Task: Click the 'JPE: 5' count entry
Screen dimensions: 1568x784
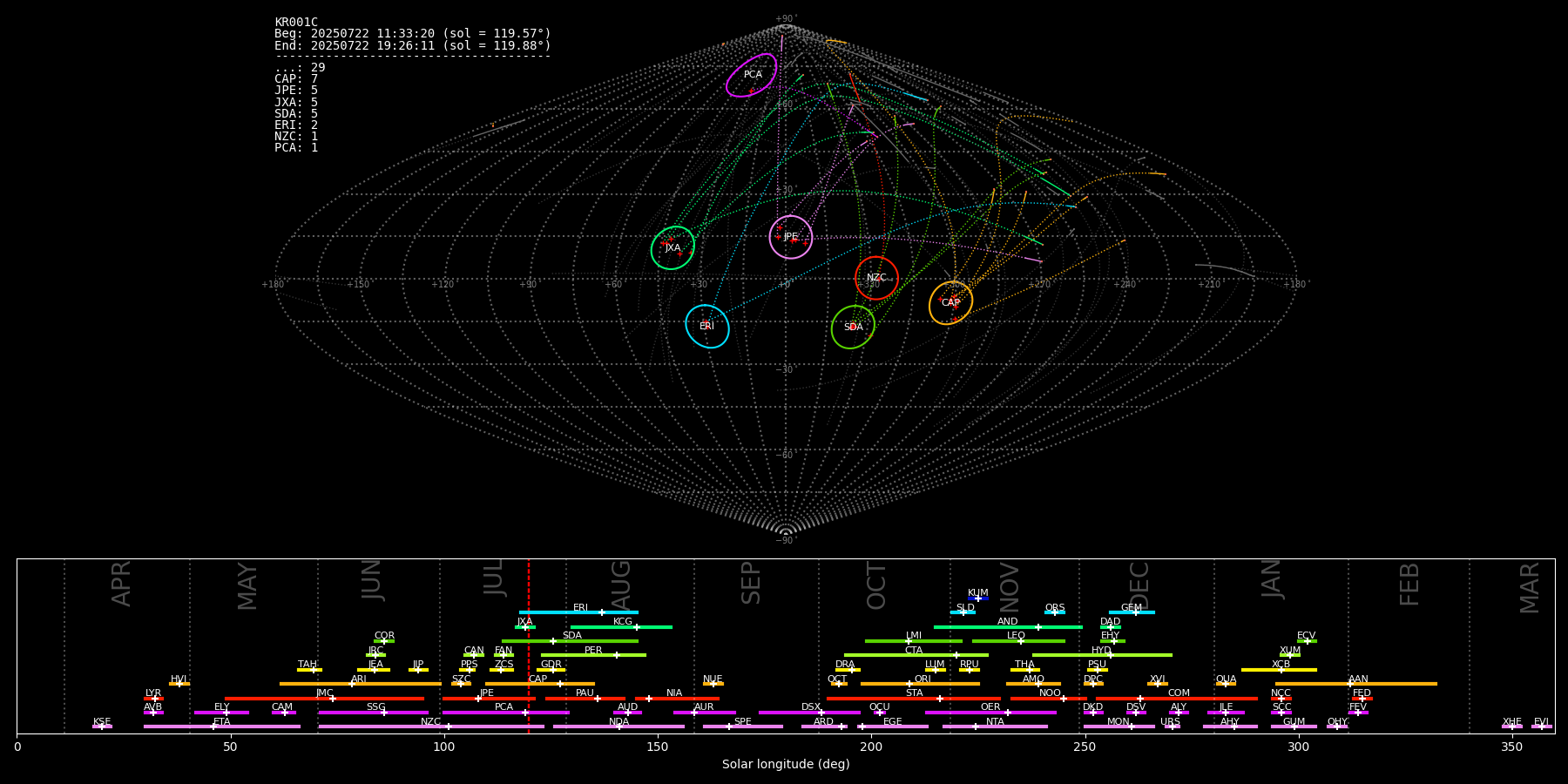Action: click(x=296, y=91)
